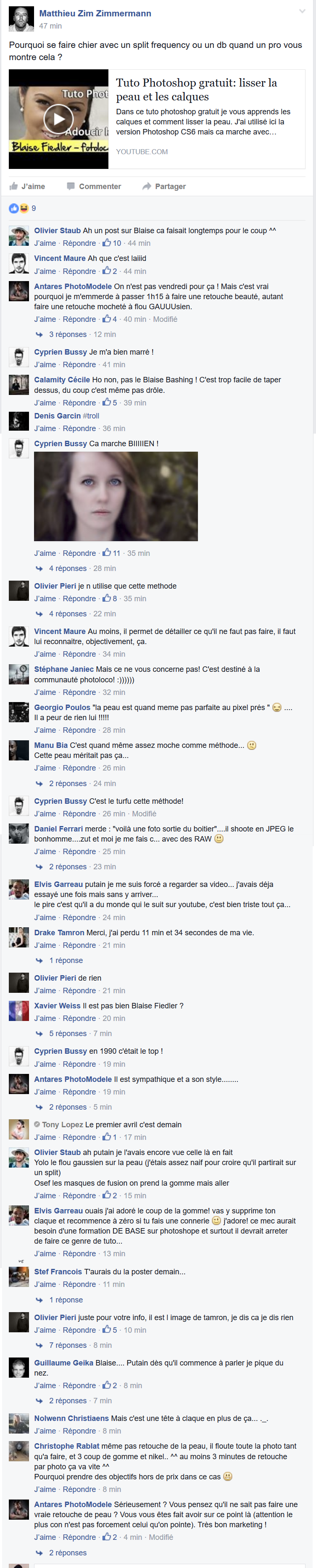The height and width of the screenshot is (1568, 316).
Task: Expand 5 réponses under Xavier Weiss's comment
Action: pyautogui.click(x=68, y=1034)
